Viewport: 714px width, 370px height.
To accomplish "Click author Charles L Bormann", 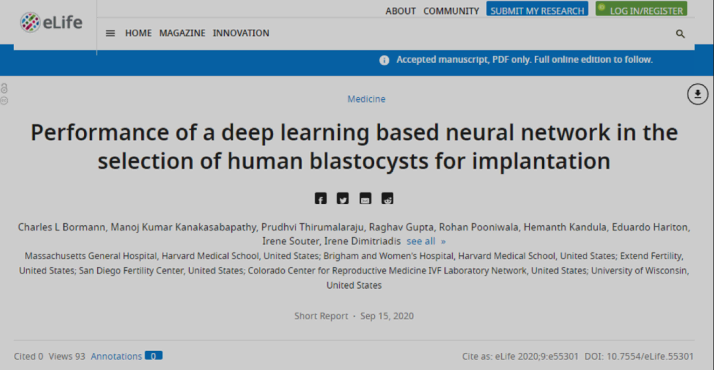I will pos(61,227).
